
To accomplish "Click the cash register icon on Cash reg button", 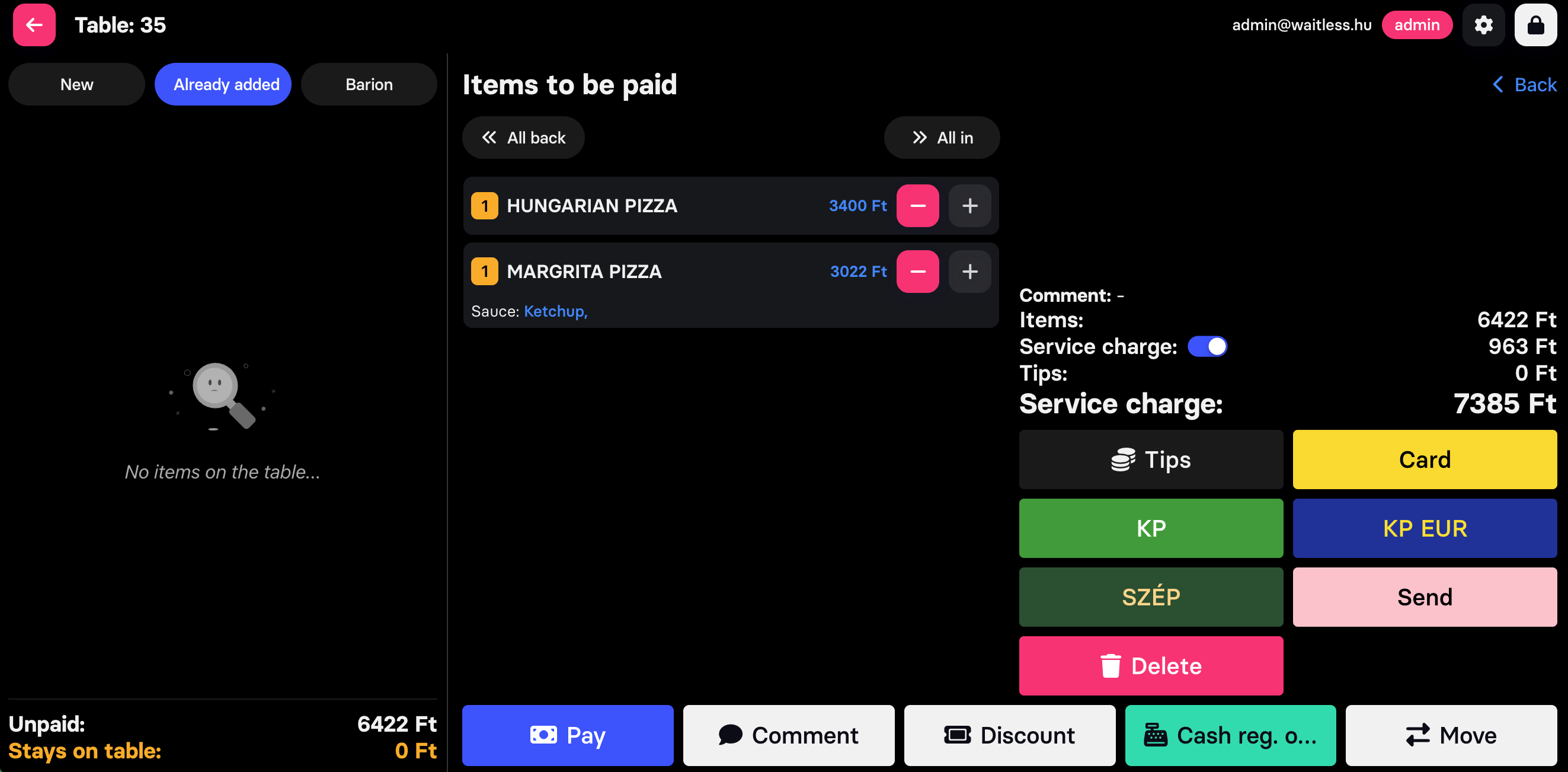I will tap(1156, 735).
